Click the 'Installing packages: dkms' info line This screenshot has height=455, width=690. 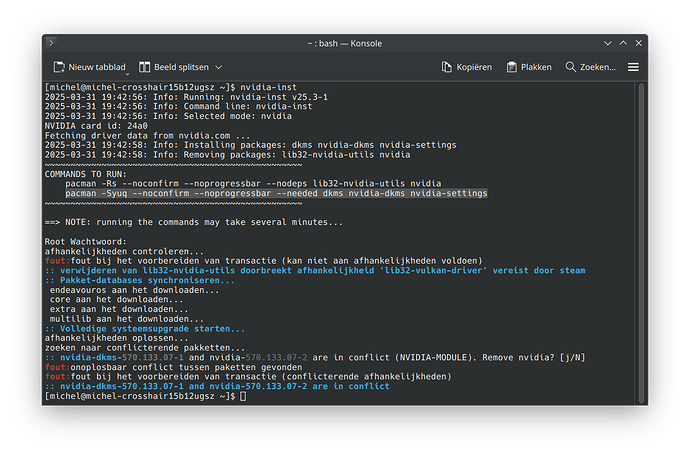point(250,145)
